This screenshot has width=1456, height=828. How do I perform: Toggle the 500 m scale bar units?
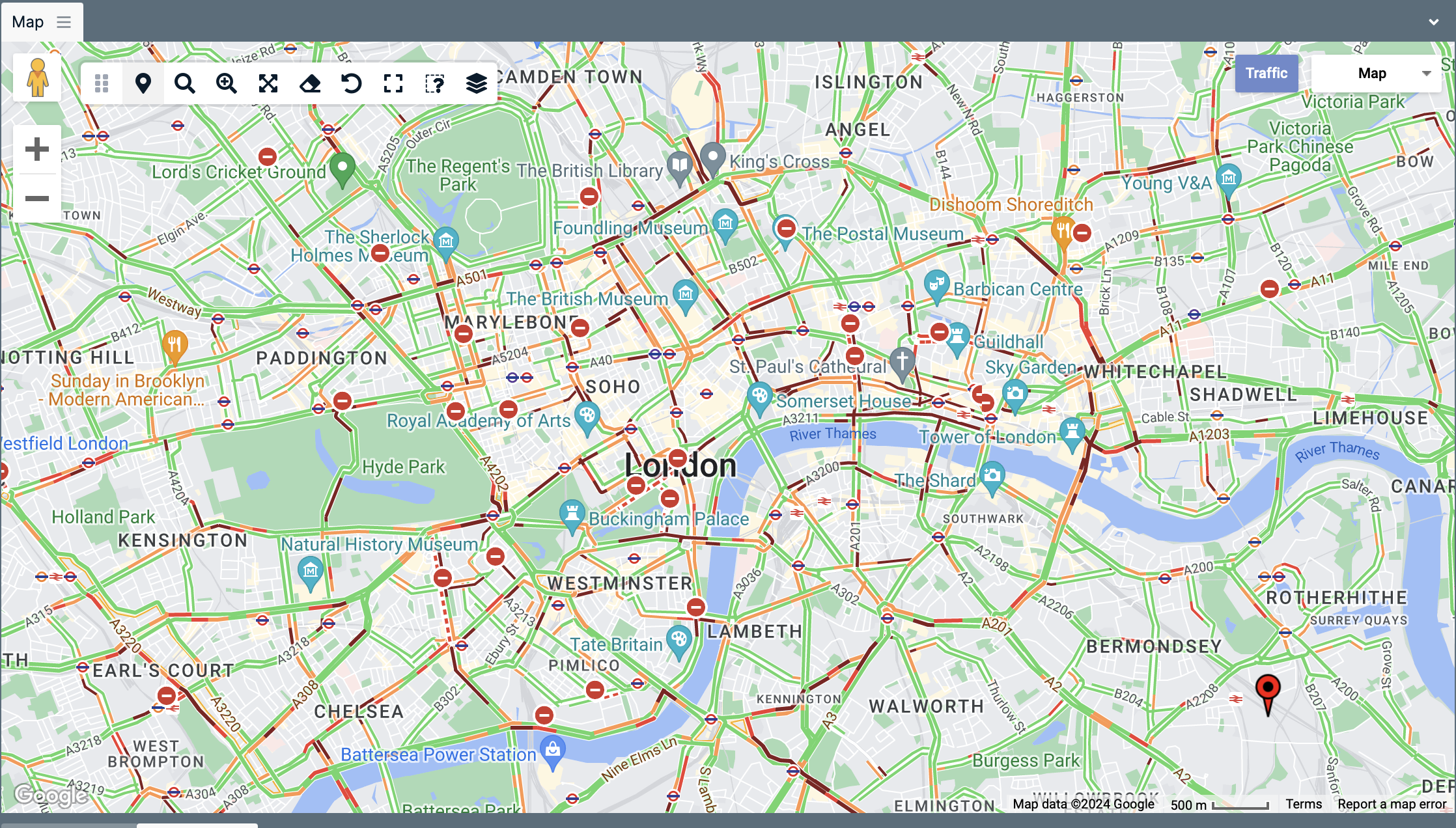[1219, 805]
